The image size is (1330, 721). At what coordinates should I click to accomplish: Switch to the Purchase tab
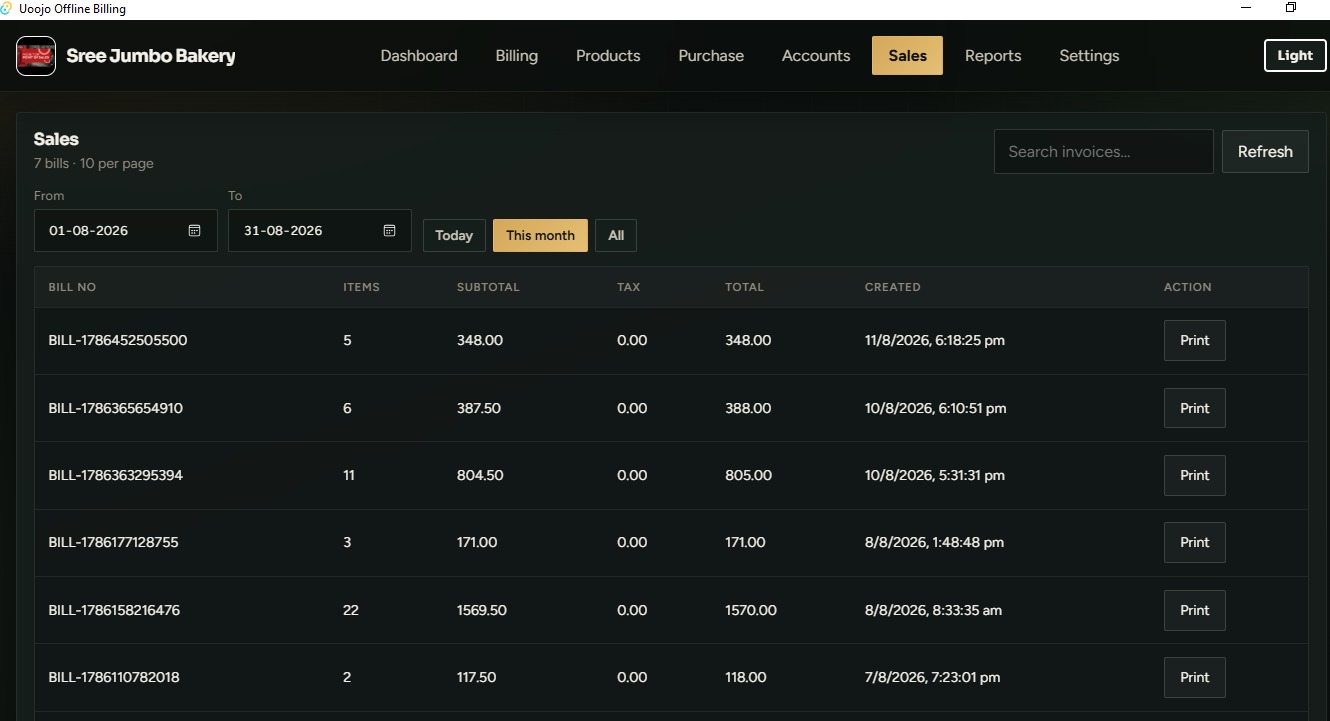(x=711, y=56)
